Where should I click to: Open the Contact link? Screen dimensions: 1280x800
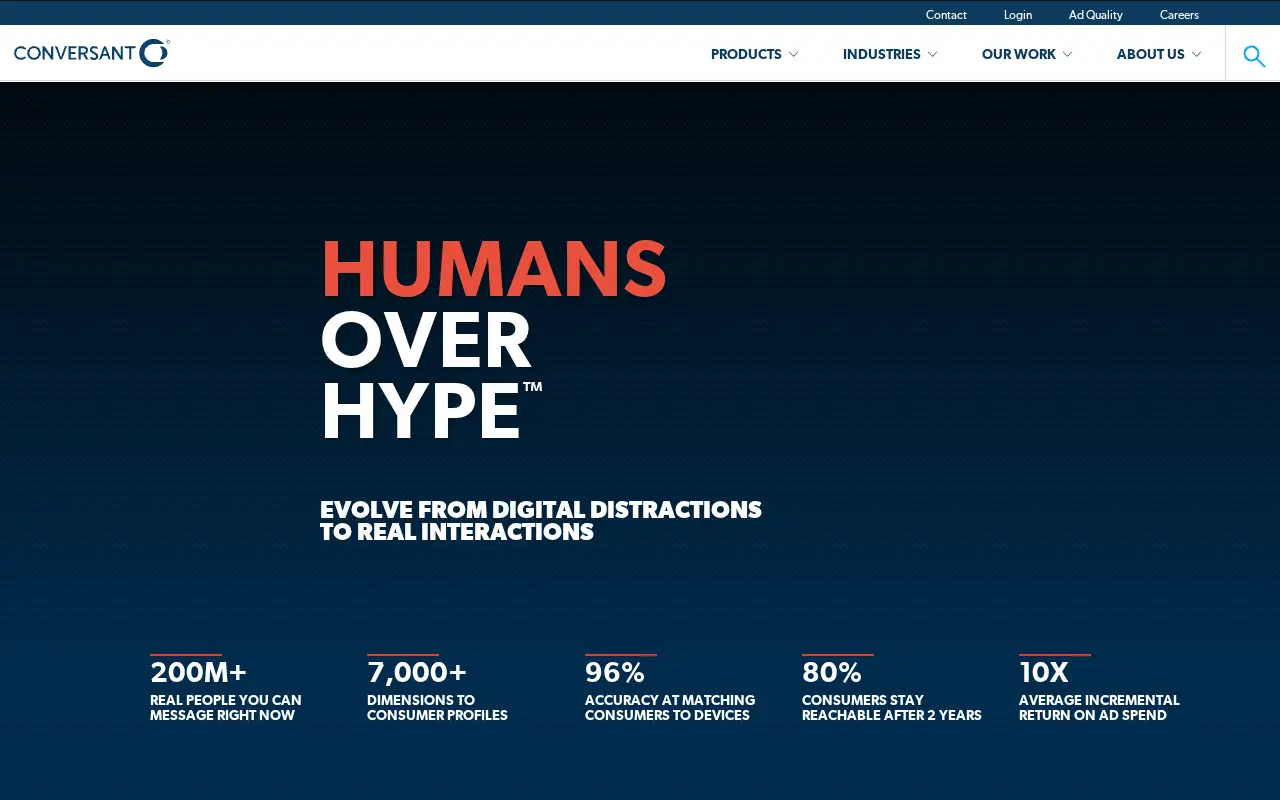(x=946, y=15)
